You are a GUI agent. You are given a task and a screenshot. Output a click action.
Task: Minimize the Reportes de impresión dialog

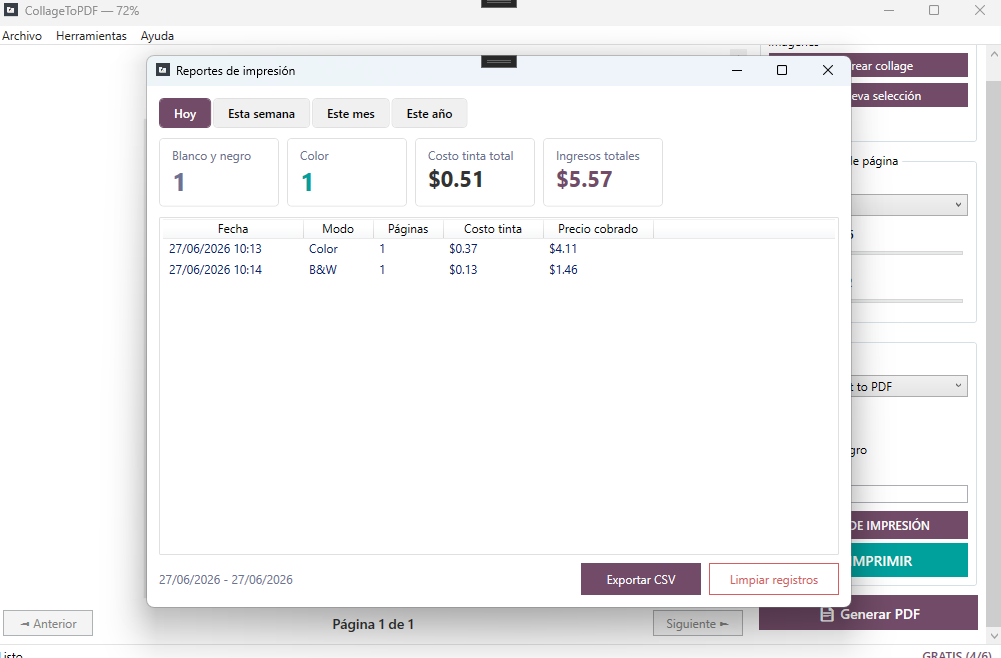coord(737,70)
